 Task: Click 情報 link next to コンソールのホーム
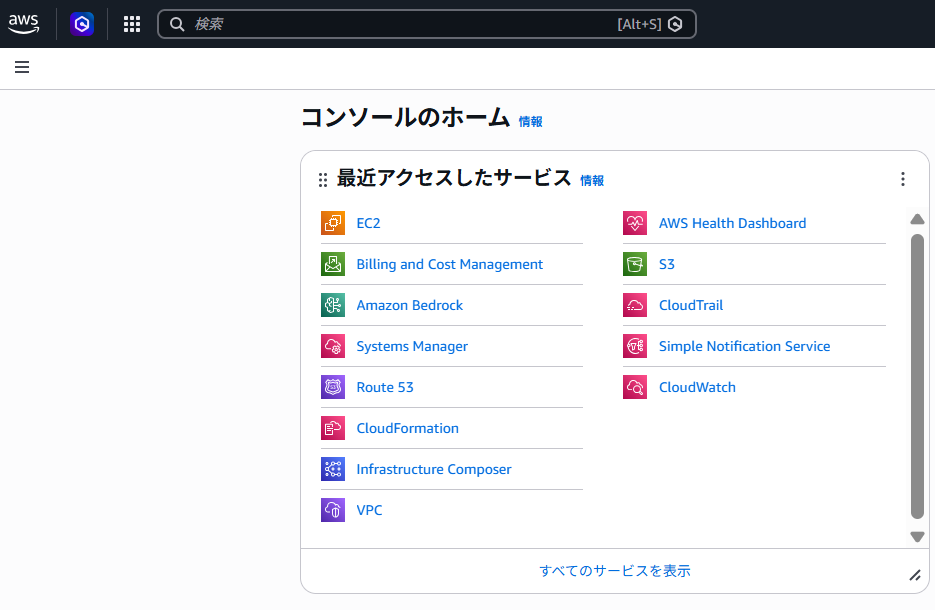(530, 121)
